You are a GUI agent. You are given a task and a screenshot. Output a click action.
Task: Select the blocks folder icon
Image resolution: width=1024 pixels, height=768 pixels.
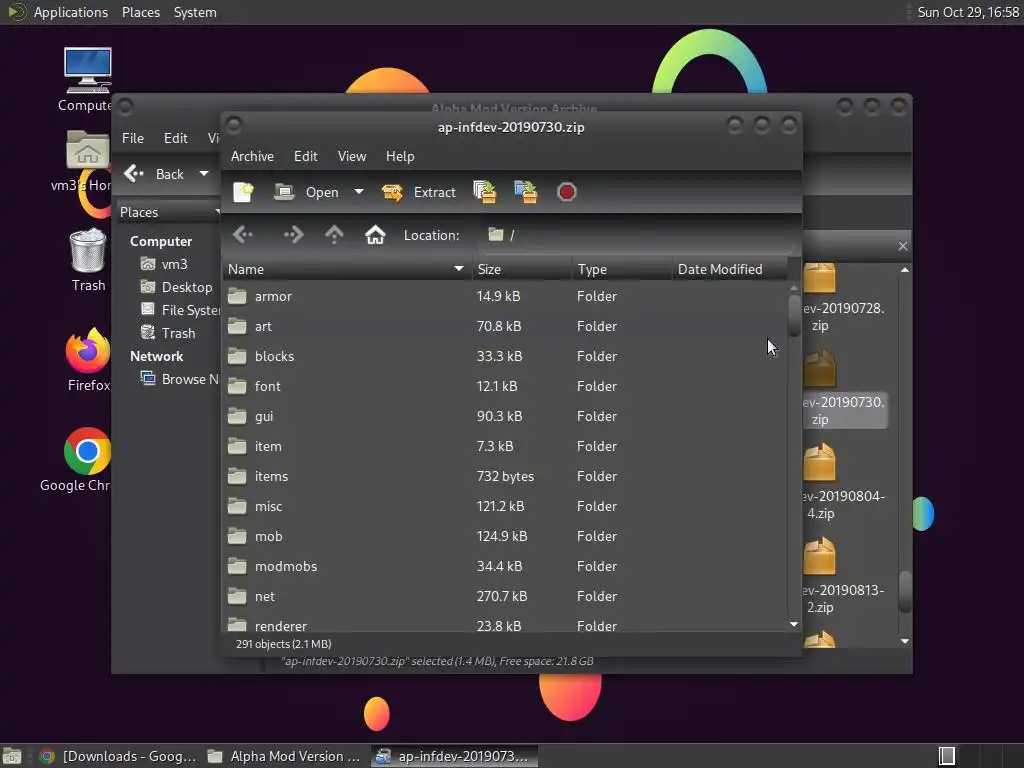pyautogui.click(x=237, y=356)
